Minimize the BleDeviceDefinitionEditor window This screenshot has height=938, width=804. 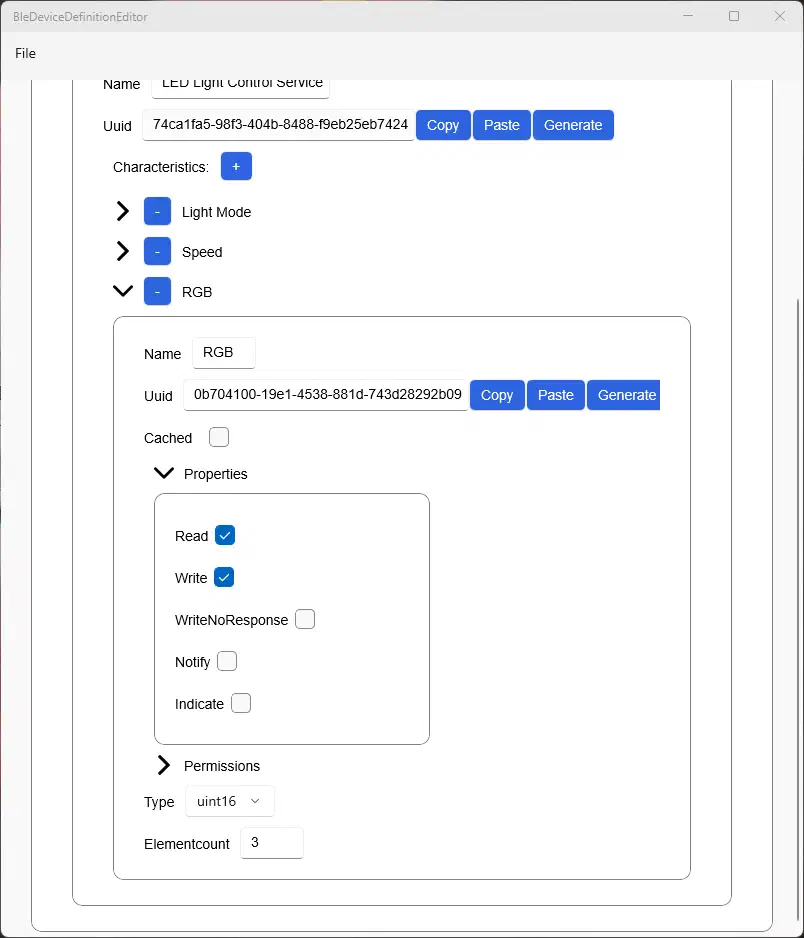[x=688, y=16]
